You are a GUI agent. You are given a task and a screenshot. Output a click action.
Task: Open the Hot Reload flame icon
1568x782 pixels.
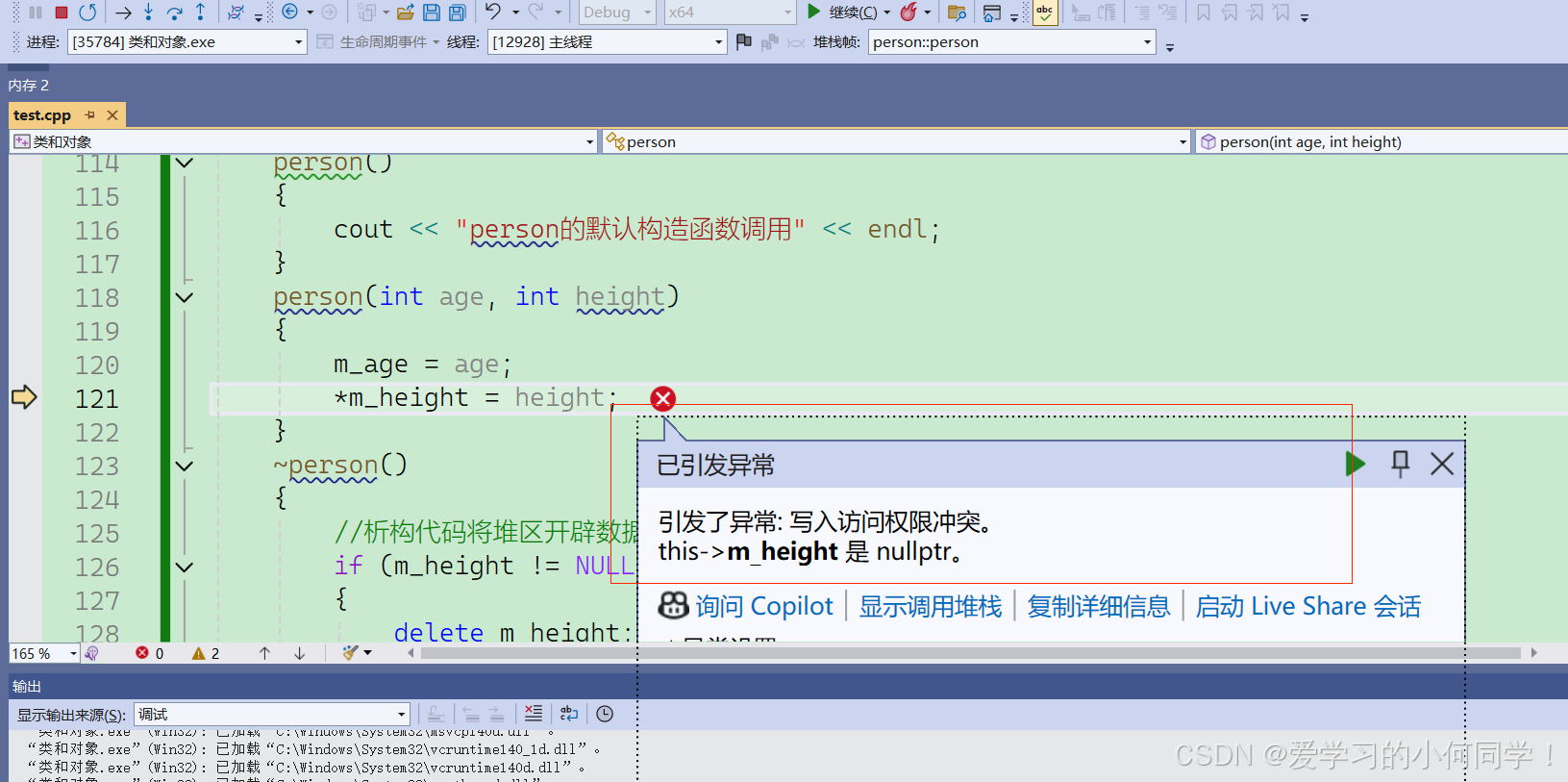908,12
